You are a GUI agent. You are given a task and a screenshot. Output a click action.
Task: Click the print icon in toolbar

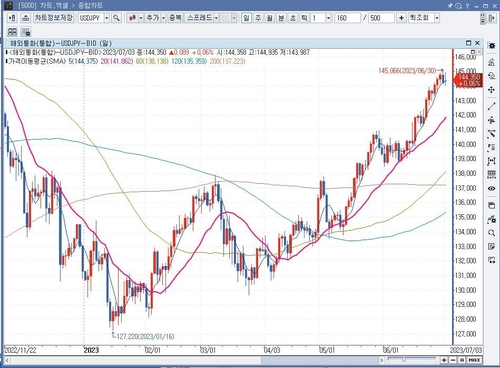pos(26,18)
